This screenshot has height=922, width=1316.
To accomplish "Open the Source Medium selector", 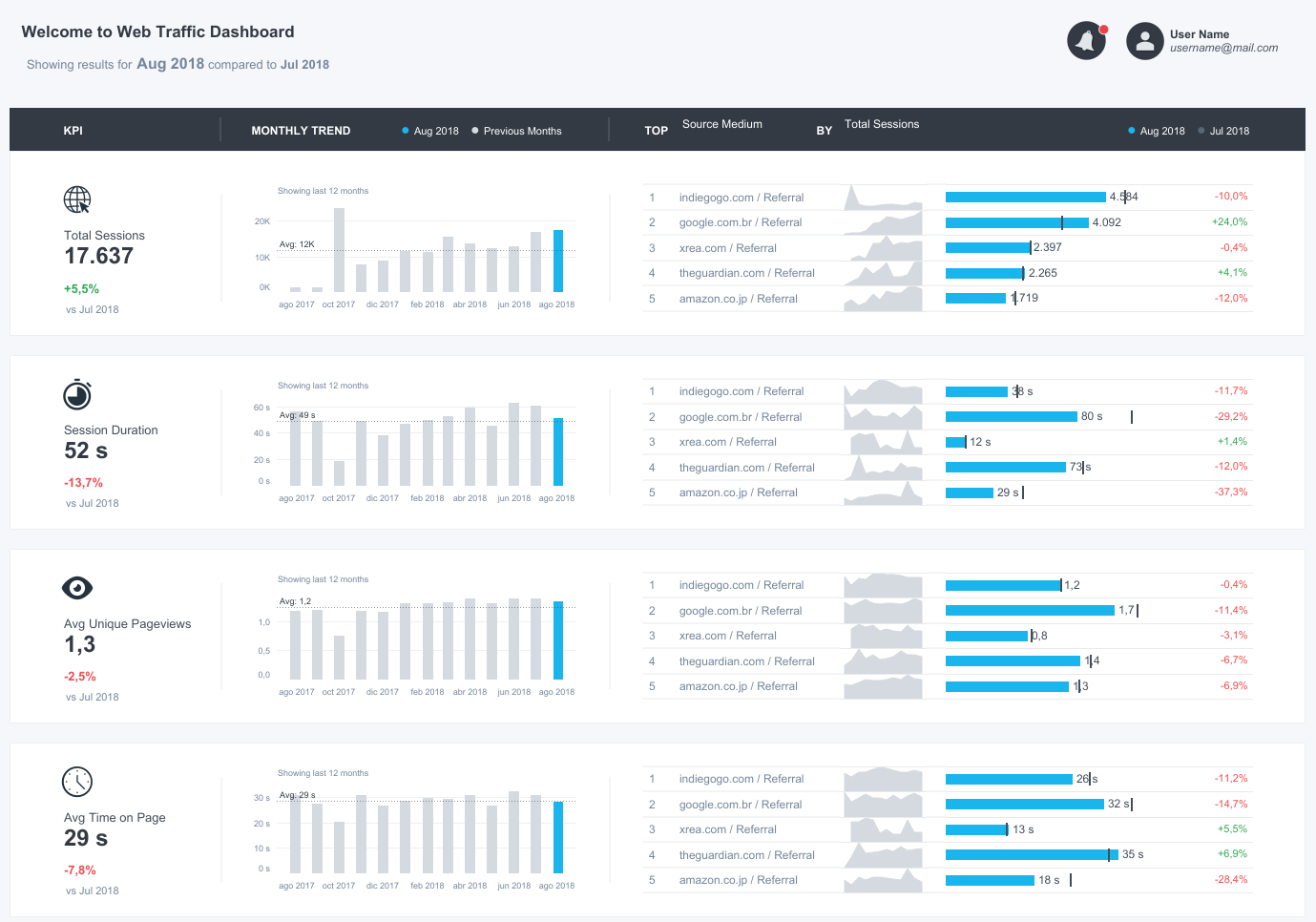I will coord(721,125).
